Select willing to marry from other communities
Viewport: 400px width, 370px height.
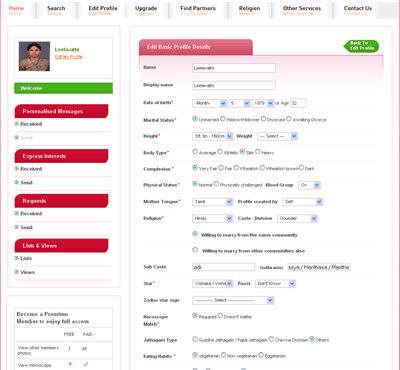(x=195, y=250)
